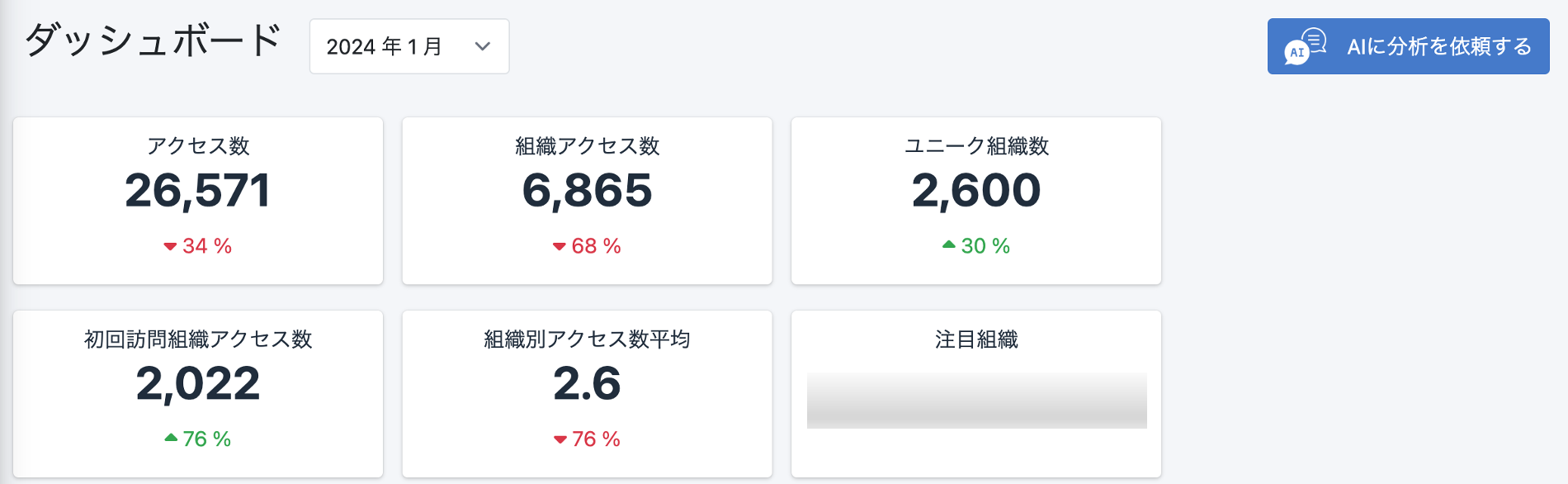Click the 注目組織 card title
The width and height of the screenshot is (1568, 484).
coord(976,339)
